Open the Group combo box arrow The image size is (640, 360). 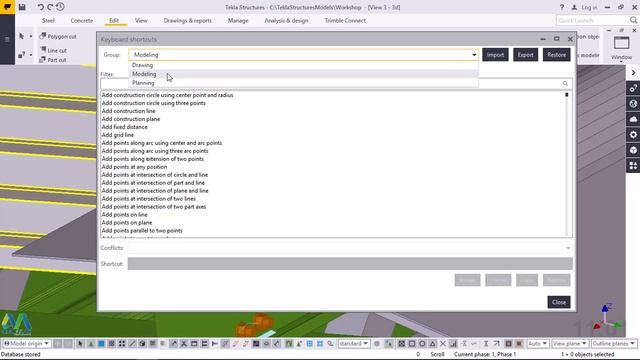(x=474, y=55)
